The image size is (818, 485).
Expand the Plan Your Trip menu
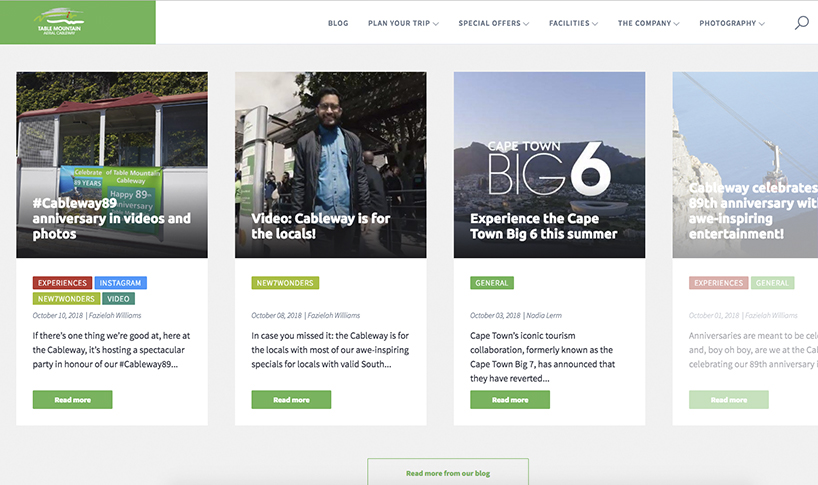(403, 23)
